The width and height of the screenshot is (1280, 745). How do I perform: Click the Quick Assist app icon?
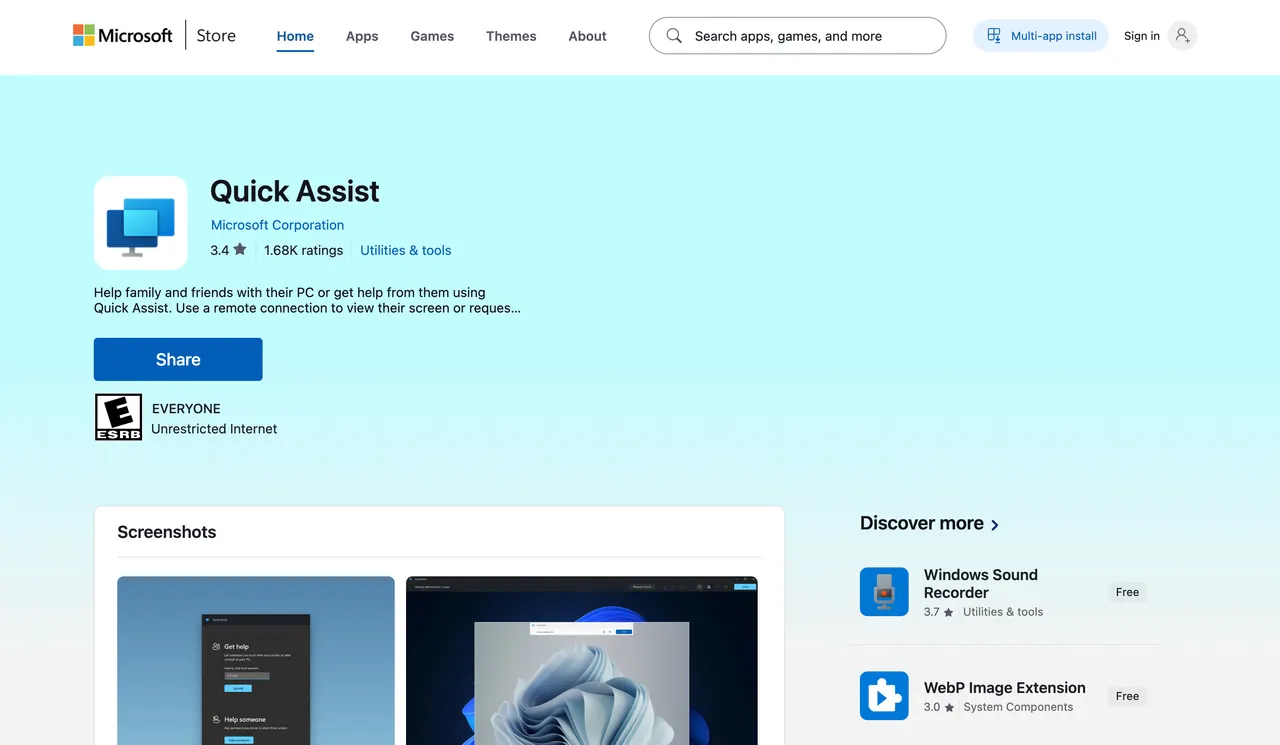141,223
